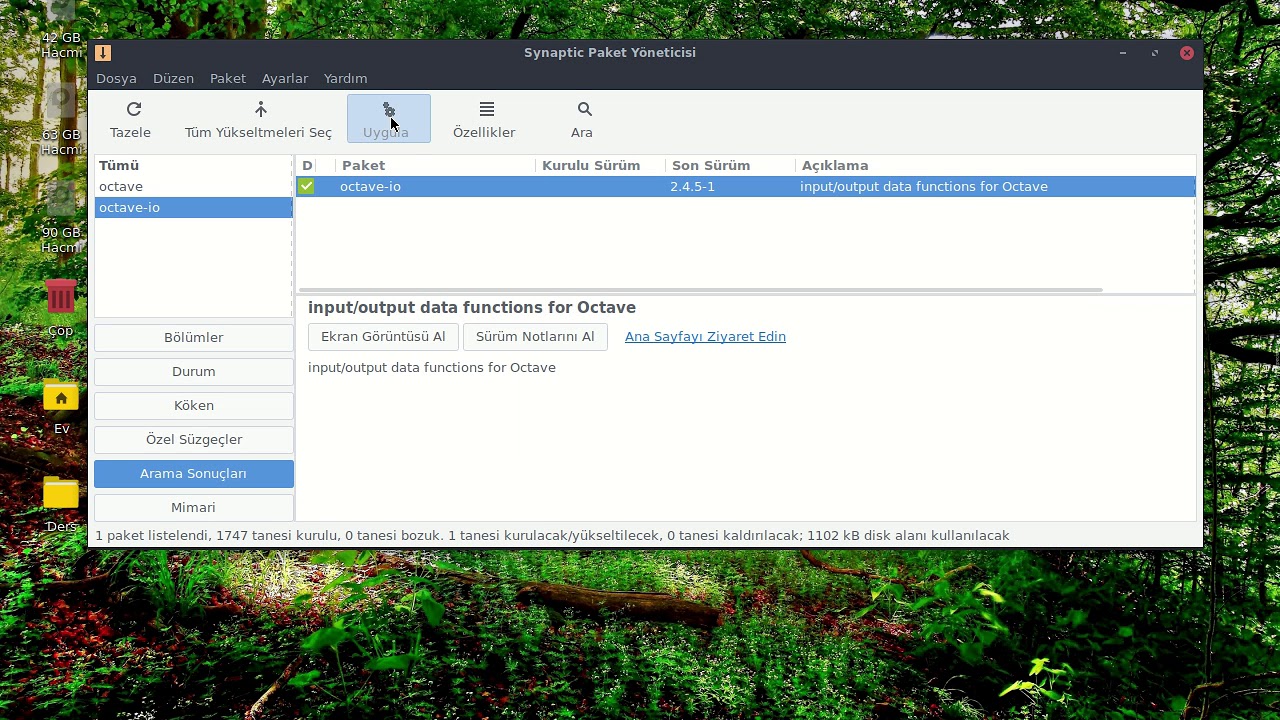Switch to Durum filter view
Image resolution: width=1280 pixels, height=720 pixels.
194,372
